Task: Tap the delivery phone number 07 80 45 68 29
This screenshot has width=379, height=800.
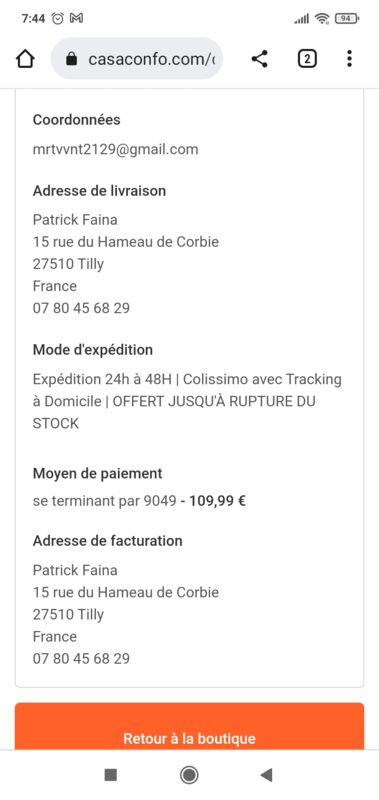Action: click(x=81, y=308)
